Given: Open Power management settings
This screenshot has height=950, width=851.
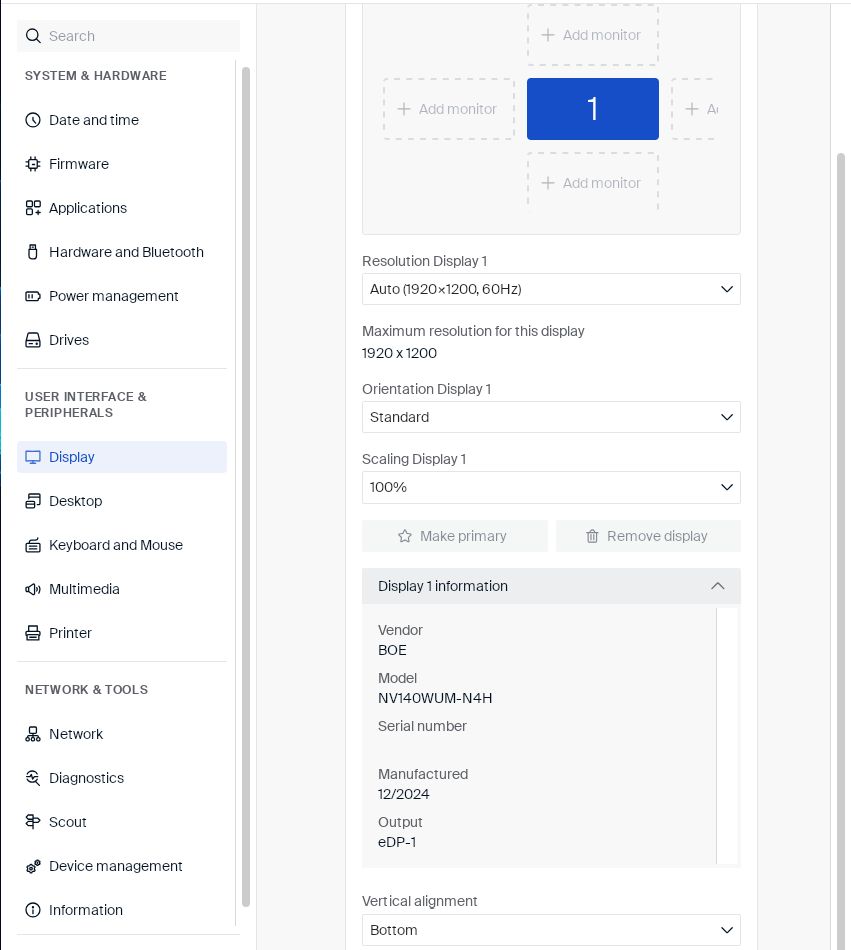Looking at the screenshot, I should [x=122, y=296].
